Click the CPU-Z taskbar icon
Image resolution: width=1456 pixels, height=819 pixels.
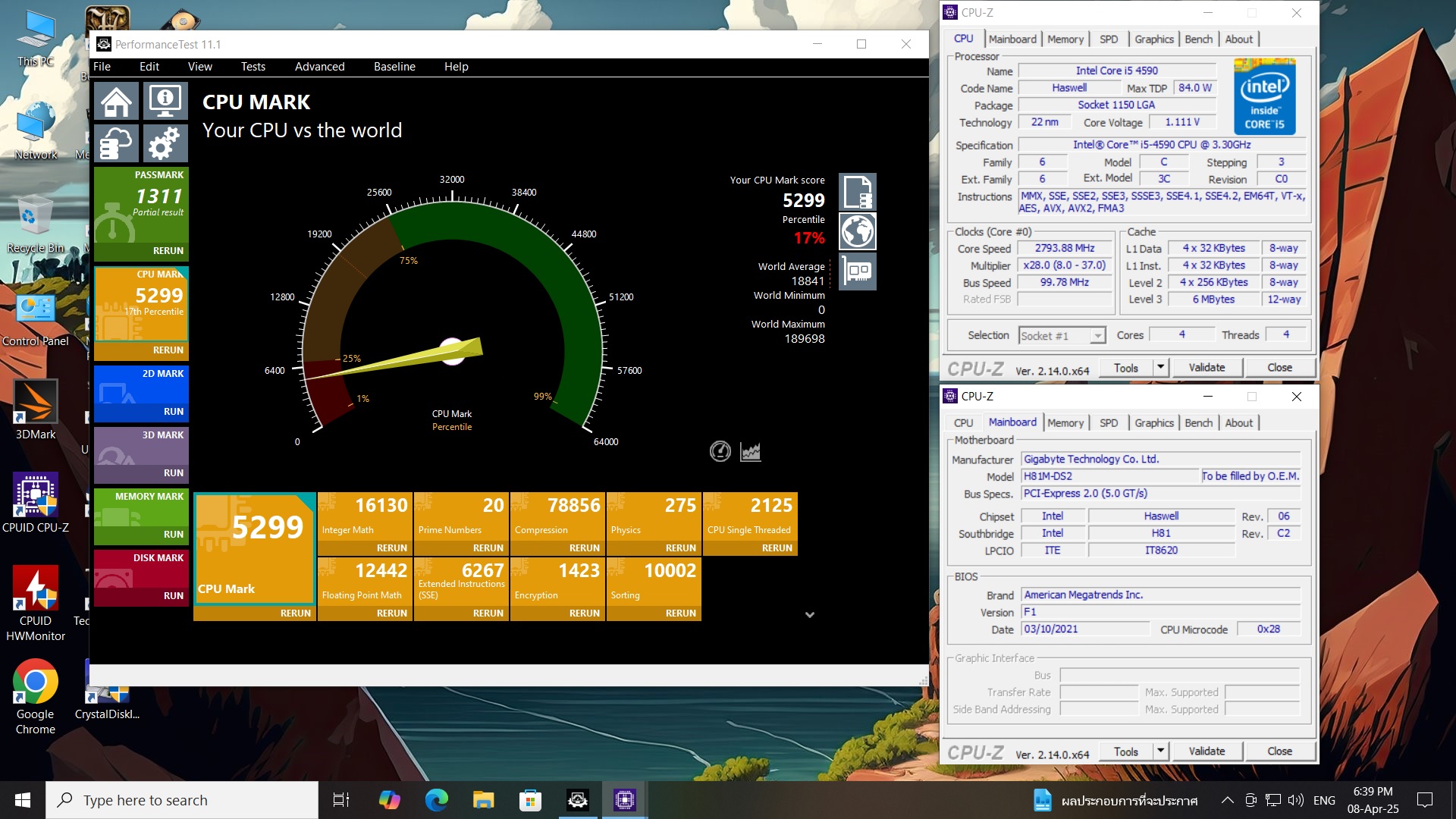(624, 800)
